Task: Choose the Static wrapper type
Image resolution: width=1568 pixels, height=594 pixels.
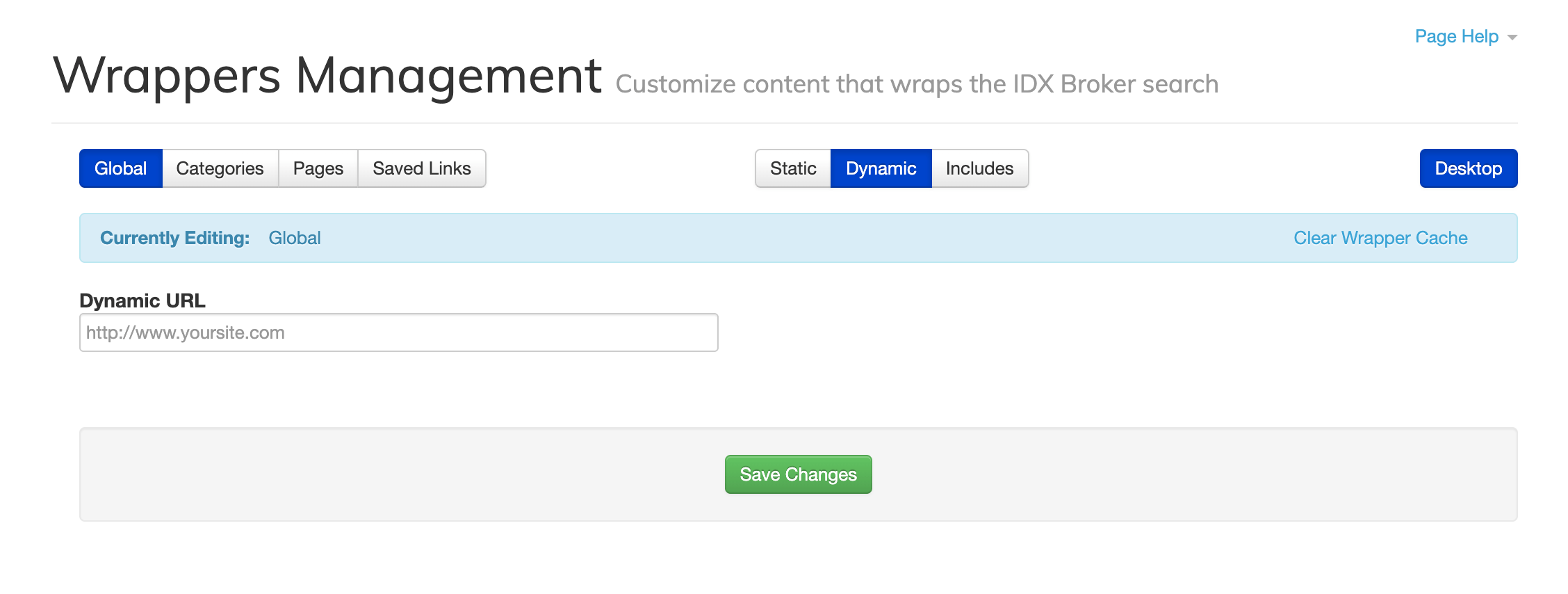Action: click(x=793, y=168)
